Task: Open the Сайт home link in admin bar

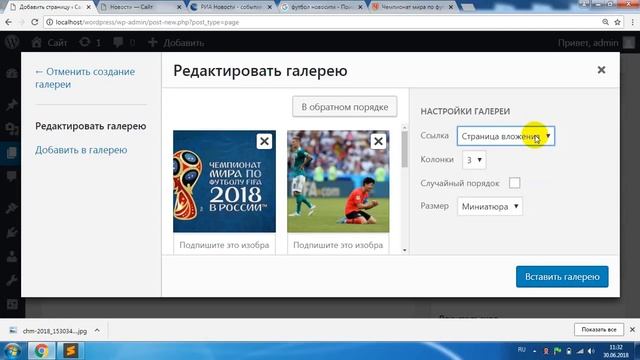Action: 49,42
